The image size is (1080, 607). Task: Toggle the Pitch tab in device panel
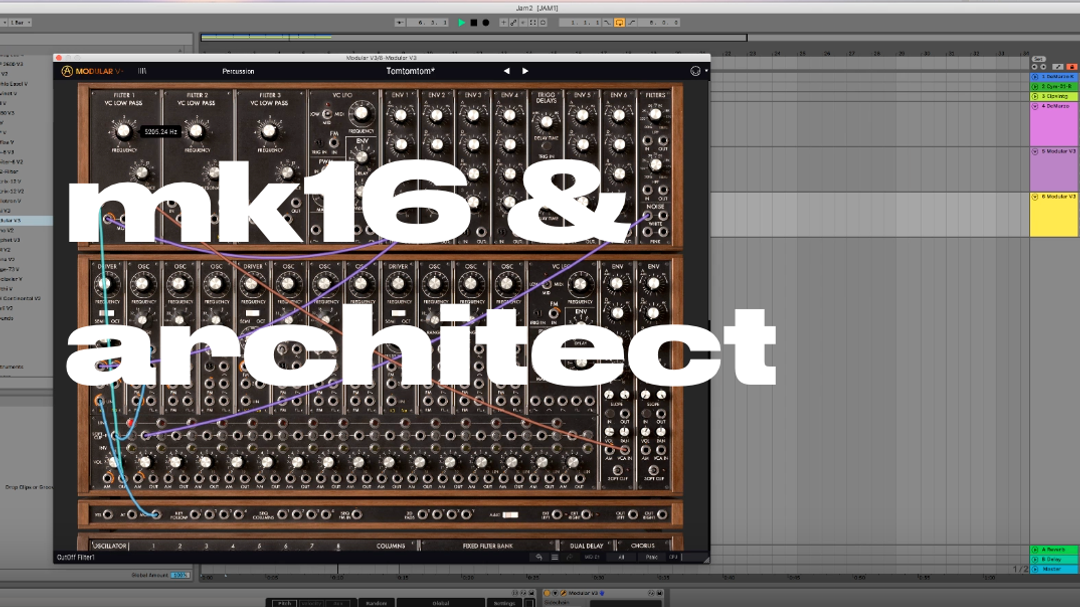(x=284, y=603)
